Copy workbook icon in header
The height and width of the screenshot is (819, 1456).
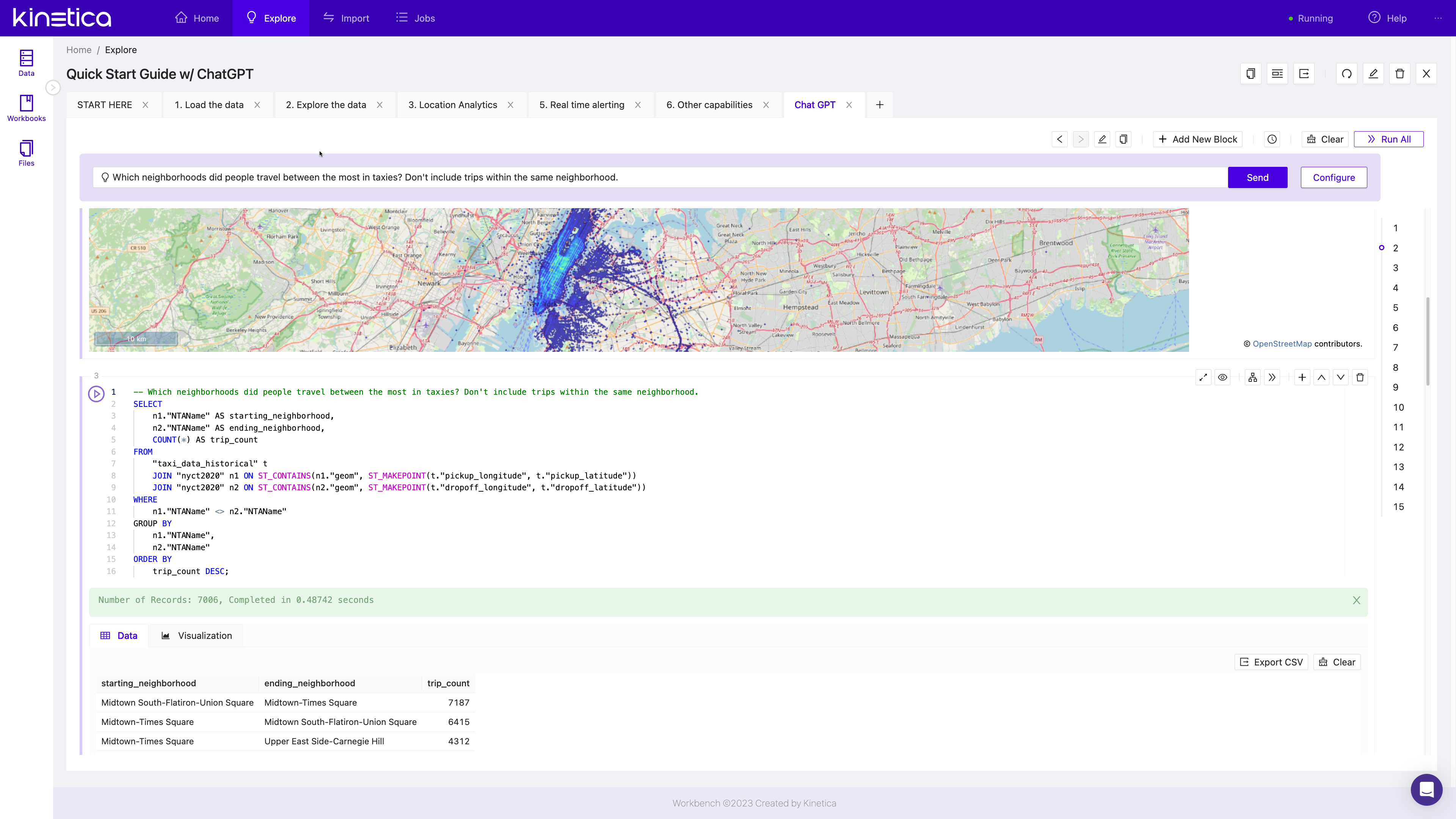(1251, 74)
